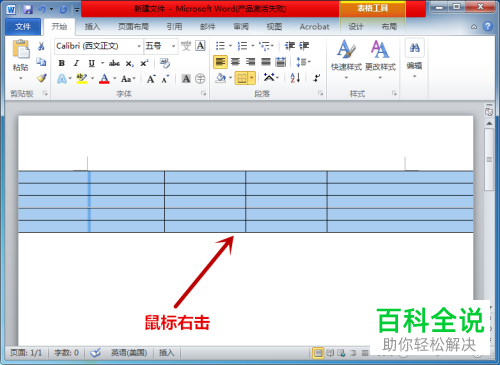Click the Clear Formatting eraser icon

[165, 63]
